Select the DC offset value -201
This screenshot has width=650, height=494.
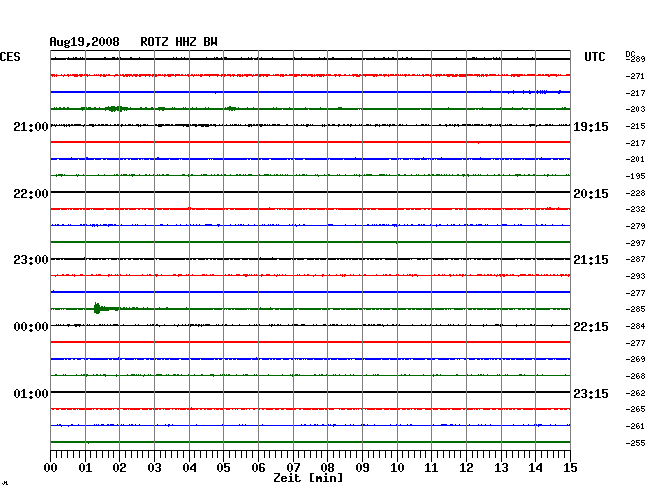pyautogui.click(x=635, y=159)
